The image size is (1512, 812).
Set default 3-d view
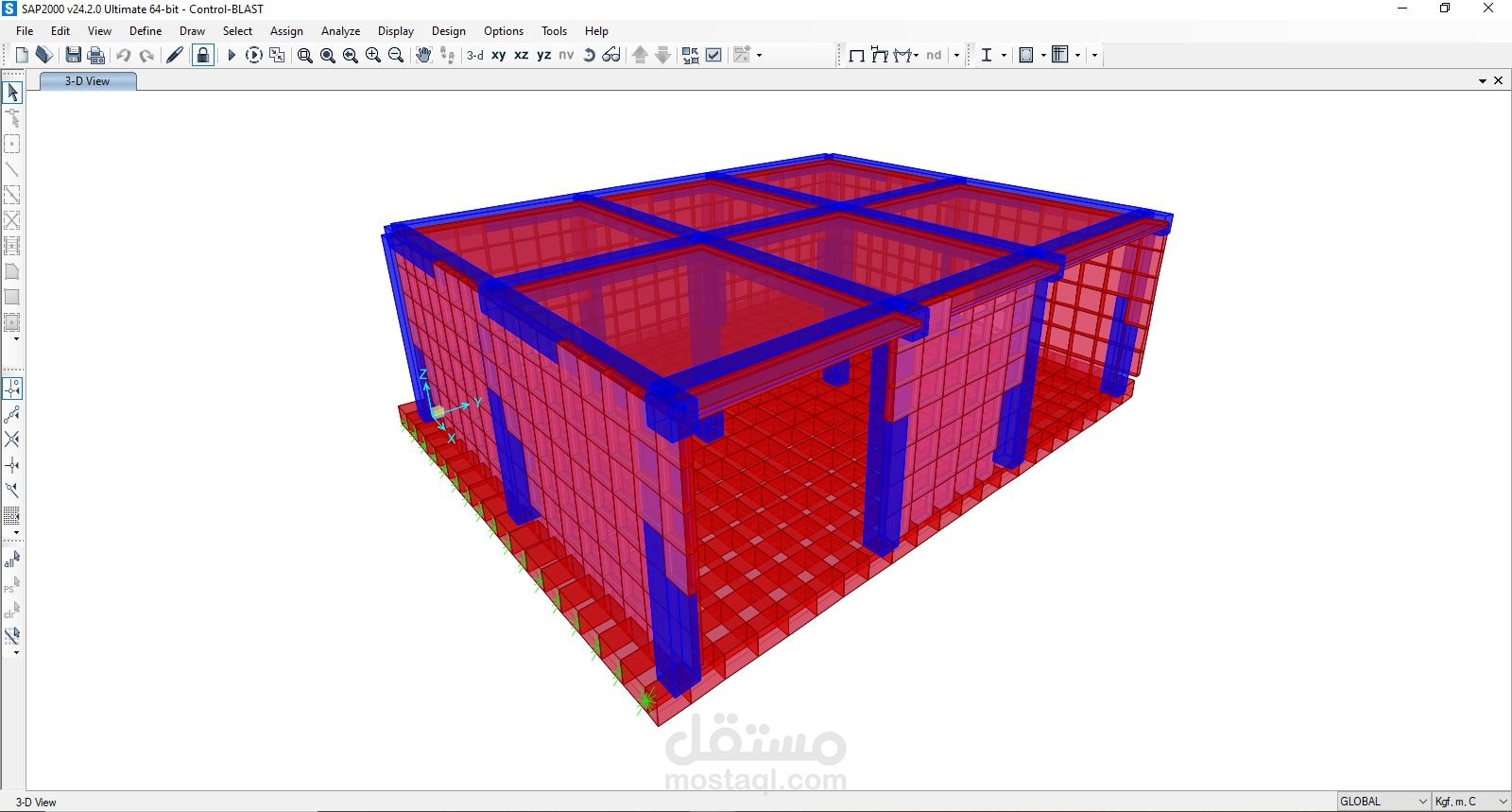[475, 55]
